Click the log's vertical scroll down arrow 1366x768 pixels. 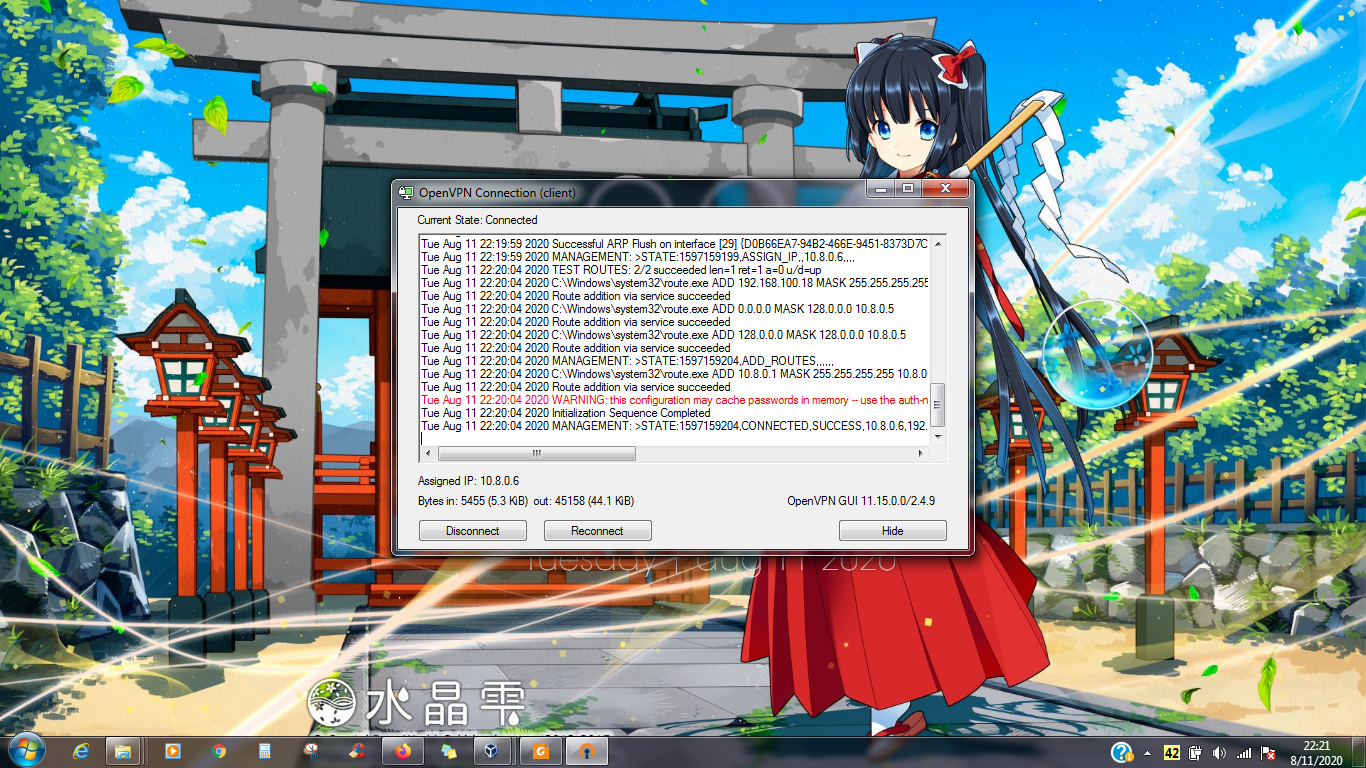937,438
